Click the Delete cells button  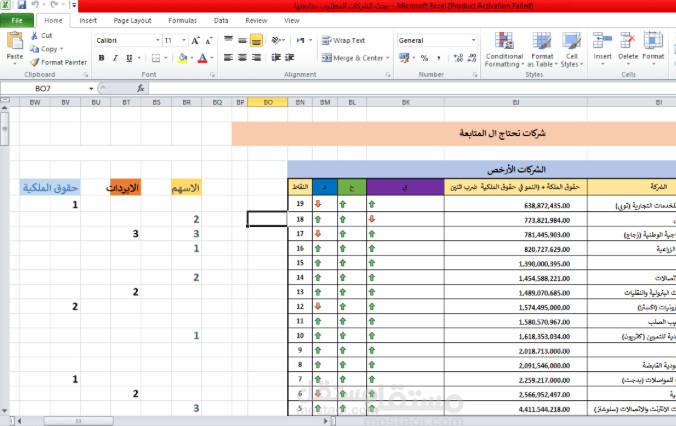(628, 48)
